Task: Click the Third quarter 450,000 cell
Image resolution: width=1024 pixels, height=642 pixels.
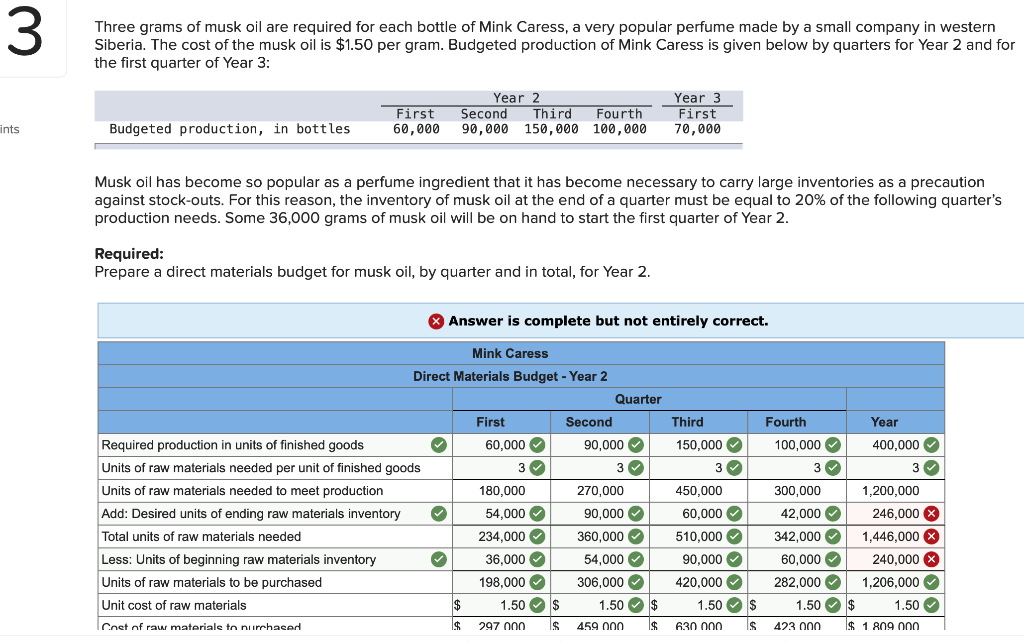Action: tap(699, 490)
